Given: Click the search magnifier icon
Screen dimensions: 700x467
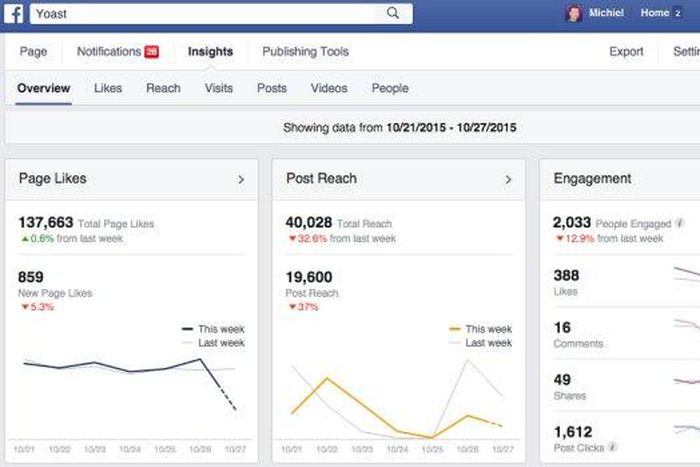Looking at the screenshot, I should [393, 13].
